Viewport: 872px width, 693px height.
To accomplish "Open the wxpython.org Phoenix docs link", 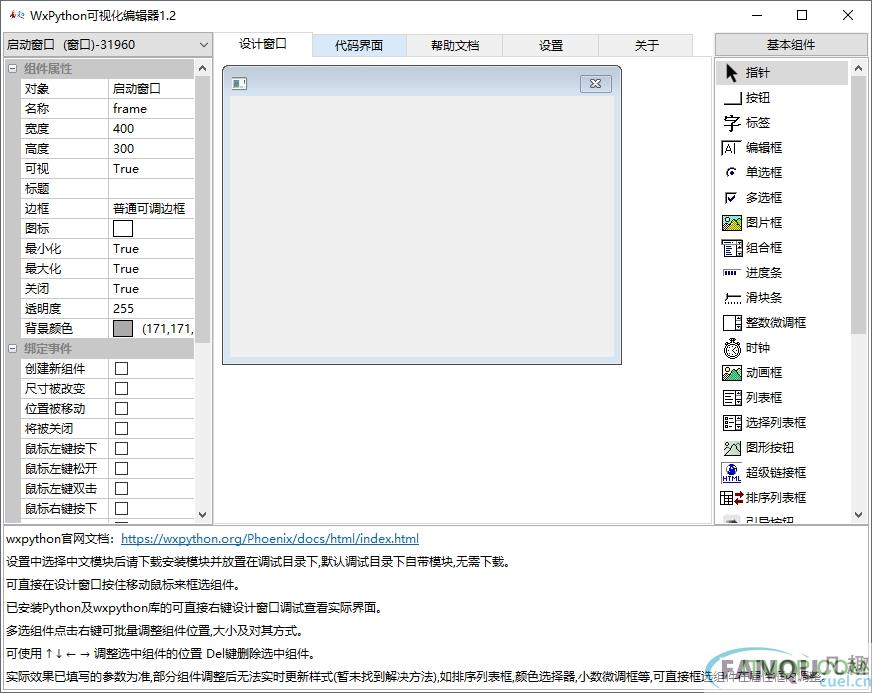I will (270, 538).
